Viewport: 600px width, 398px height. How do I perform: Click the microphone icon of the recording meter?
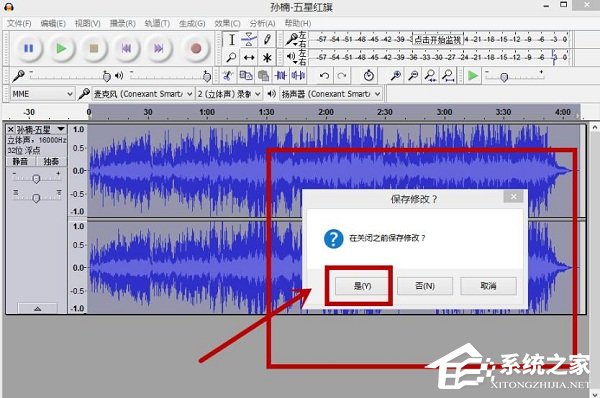pos(292,39)
